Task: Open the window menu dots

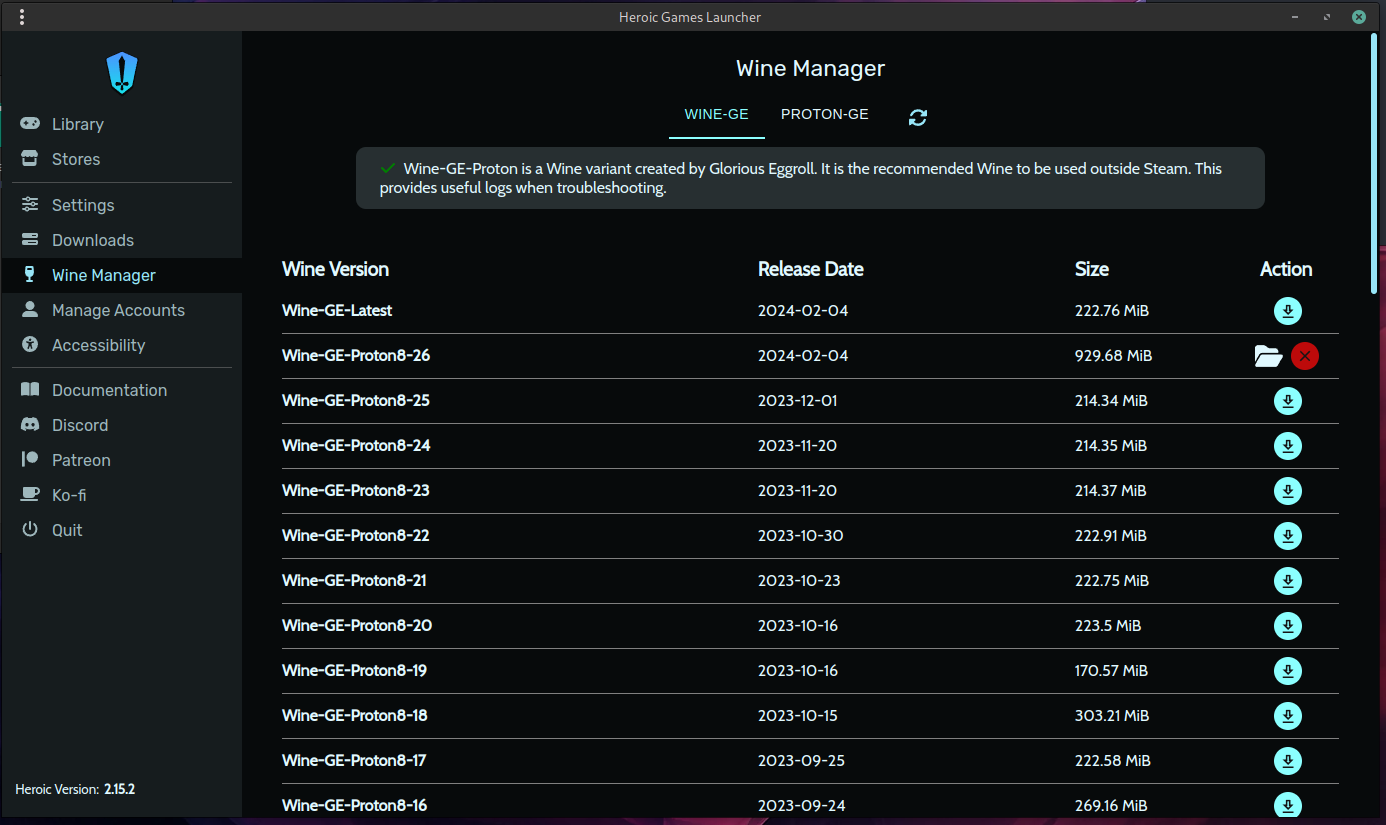Action: [22, 17]
